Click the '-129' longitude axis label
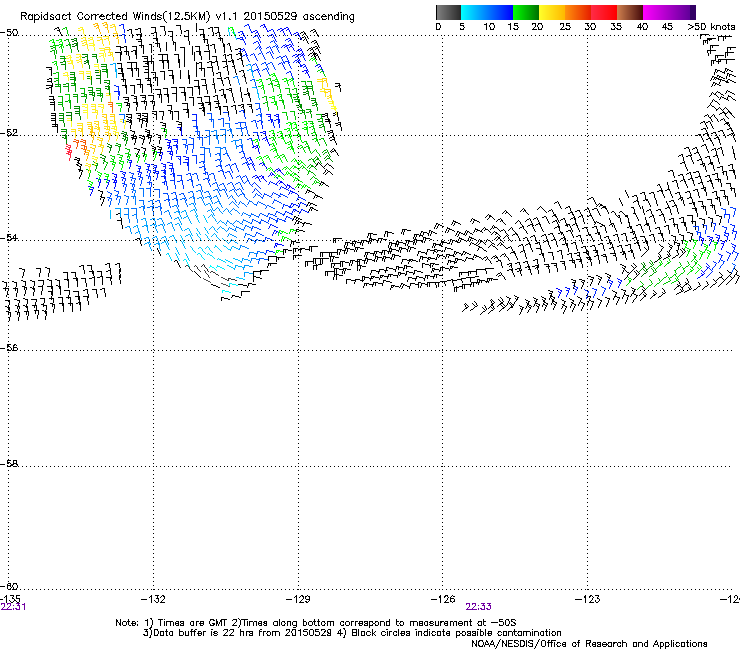Image resolution: width=740 pixels, height=650 pixels. tap(298, 599)
